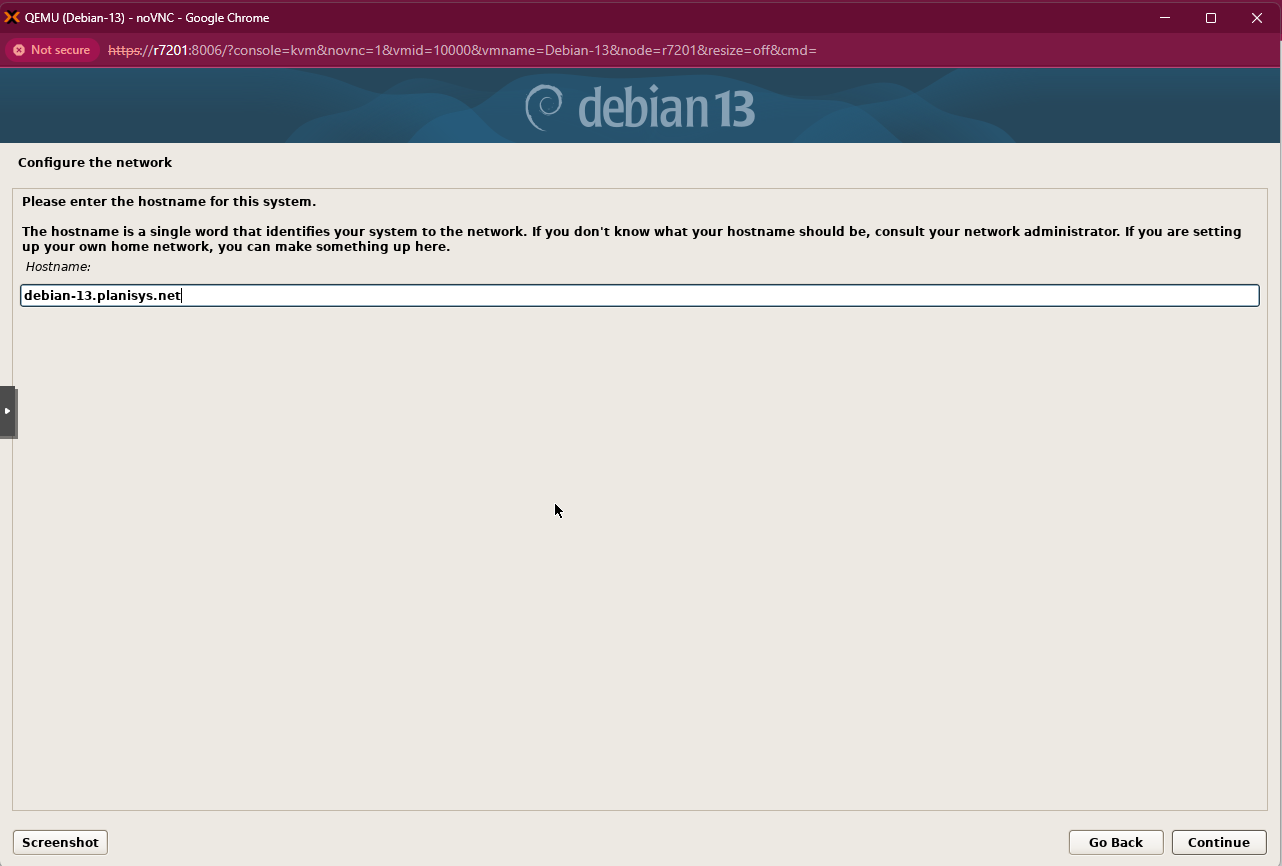The image size is (1282, 866).
Task: Click the Hostname: label above the text box
Action: pos(57,266)
